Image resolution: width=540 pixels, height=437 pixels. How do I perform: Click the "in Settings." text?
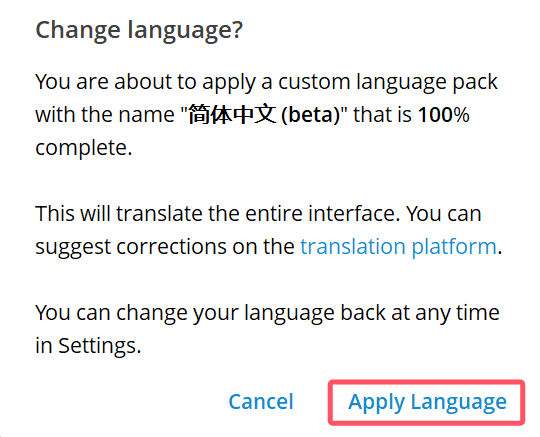pyautogui.click(x=88, y=346)
